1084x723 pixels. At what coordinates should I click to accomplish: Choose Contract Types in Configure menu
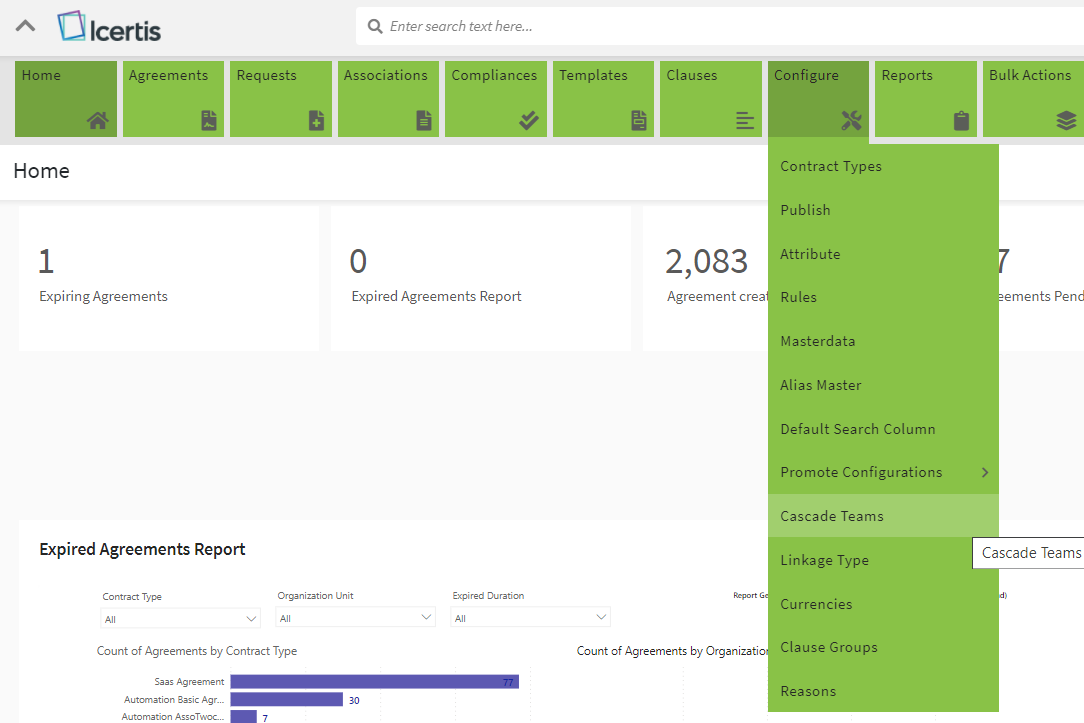pos(831,166)
